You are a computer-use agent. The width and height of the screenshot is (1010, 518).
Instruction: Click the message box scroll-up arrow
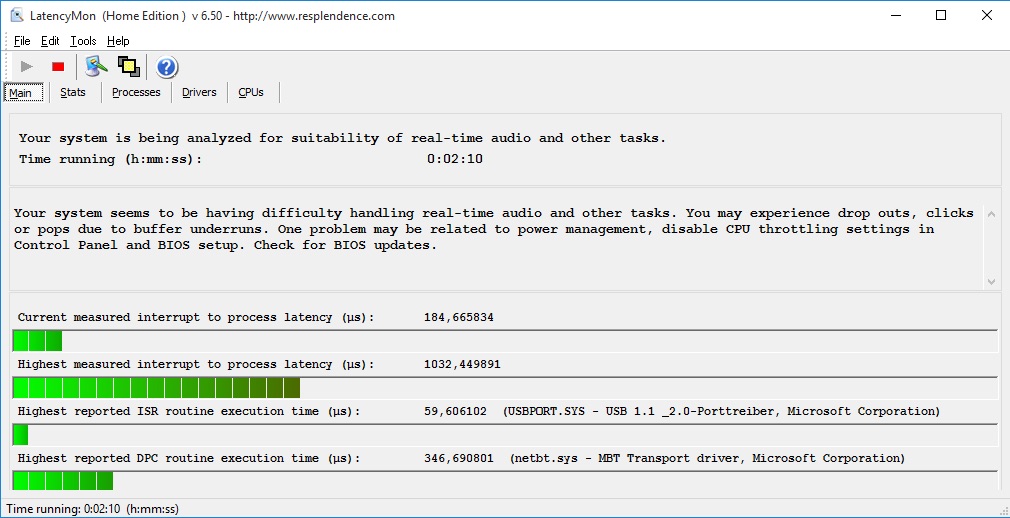(991, 215)
